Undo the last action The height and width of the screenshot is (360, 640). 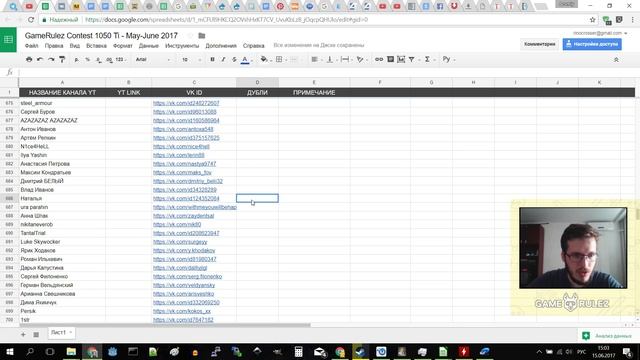(x=40, y=60)
